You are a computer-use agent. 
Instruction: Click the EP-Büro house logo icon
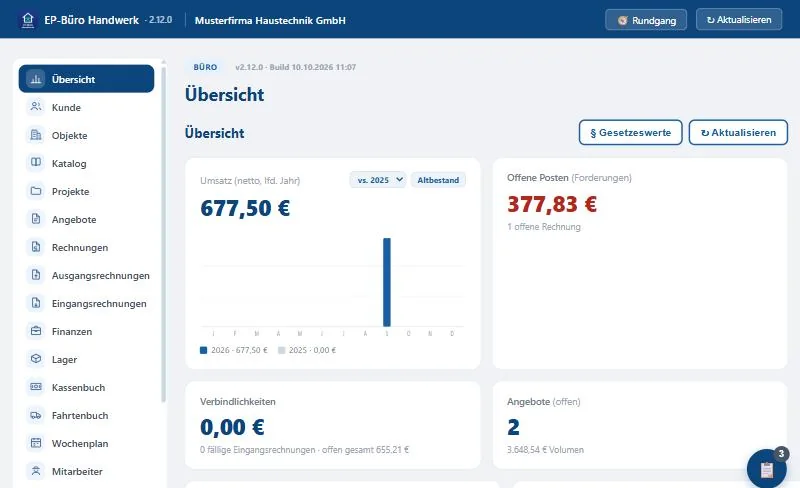(28, 20)
